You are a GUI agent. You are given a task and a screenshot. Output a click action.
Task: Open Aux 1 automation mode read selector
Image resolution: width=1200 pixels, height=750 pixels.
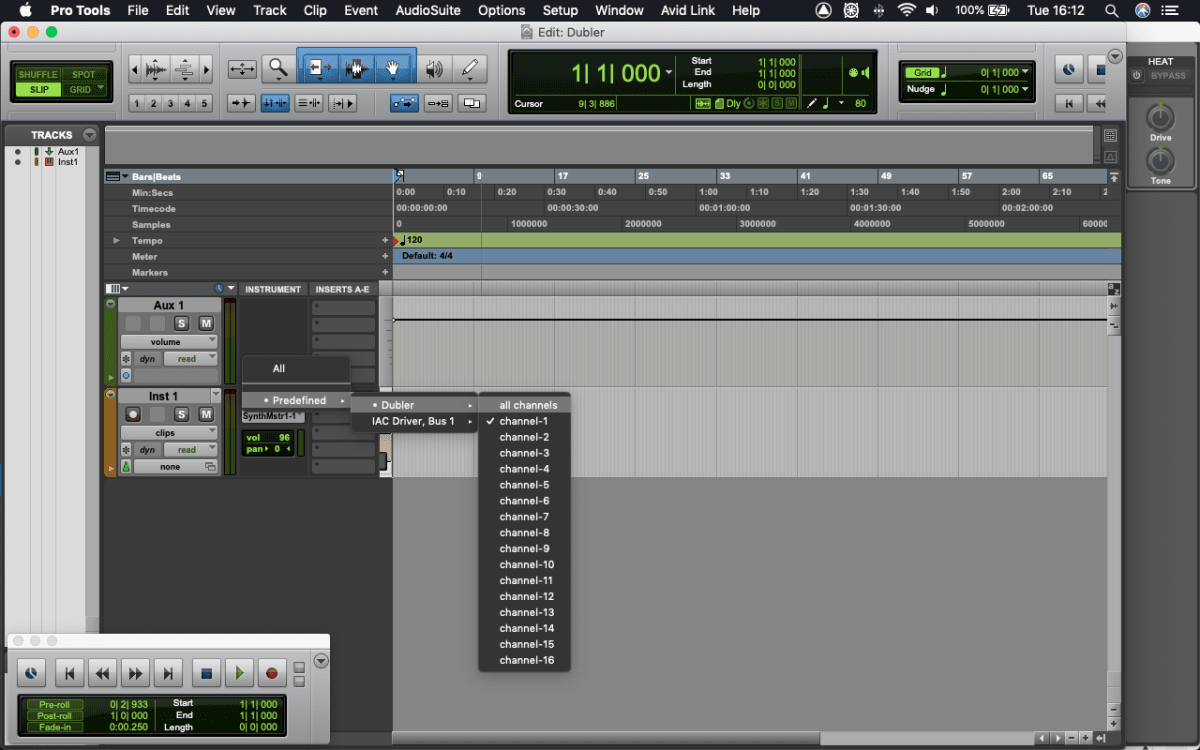click(x=191, y=359)
